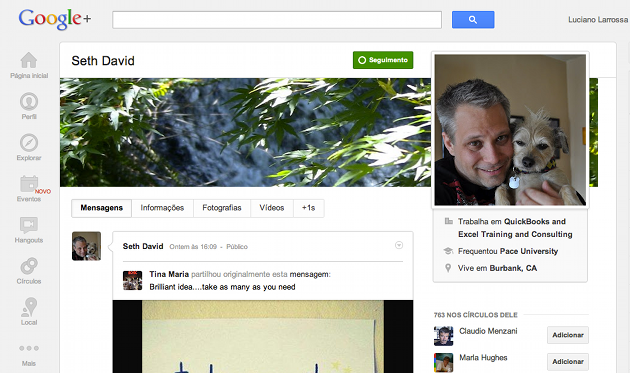Image resolution: width=630 pixels, height=373 pixels.
Task: Switch to the Mensagens tab
Action: coord(101,208)
